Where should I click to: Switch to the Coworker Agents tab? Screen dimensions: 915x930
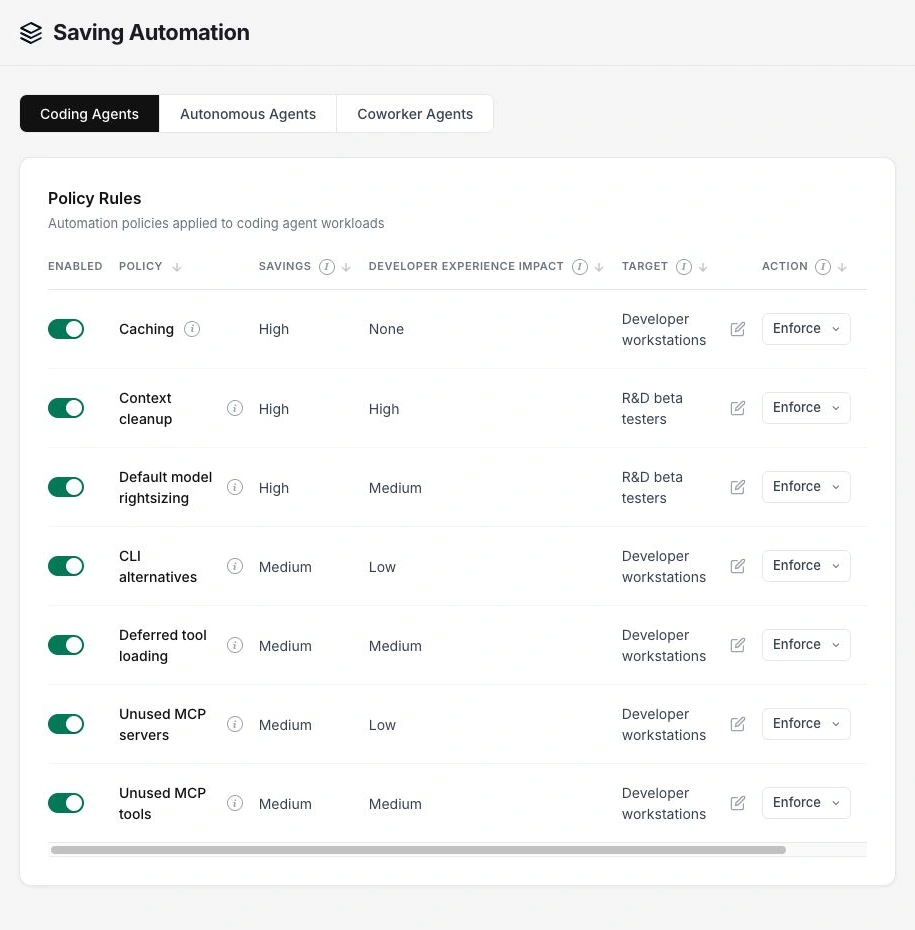(415, 113)
